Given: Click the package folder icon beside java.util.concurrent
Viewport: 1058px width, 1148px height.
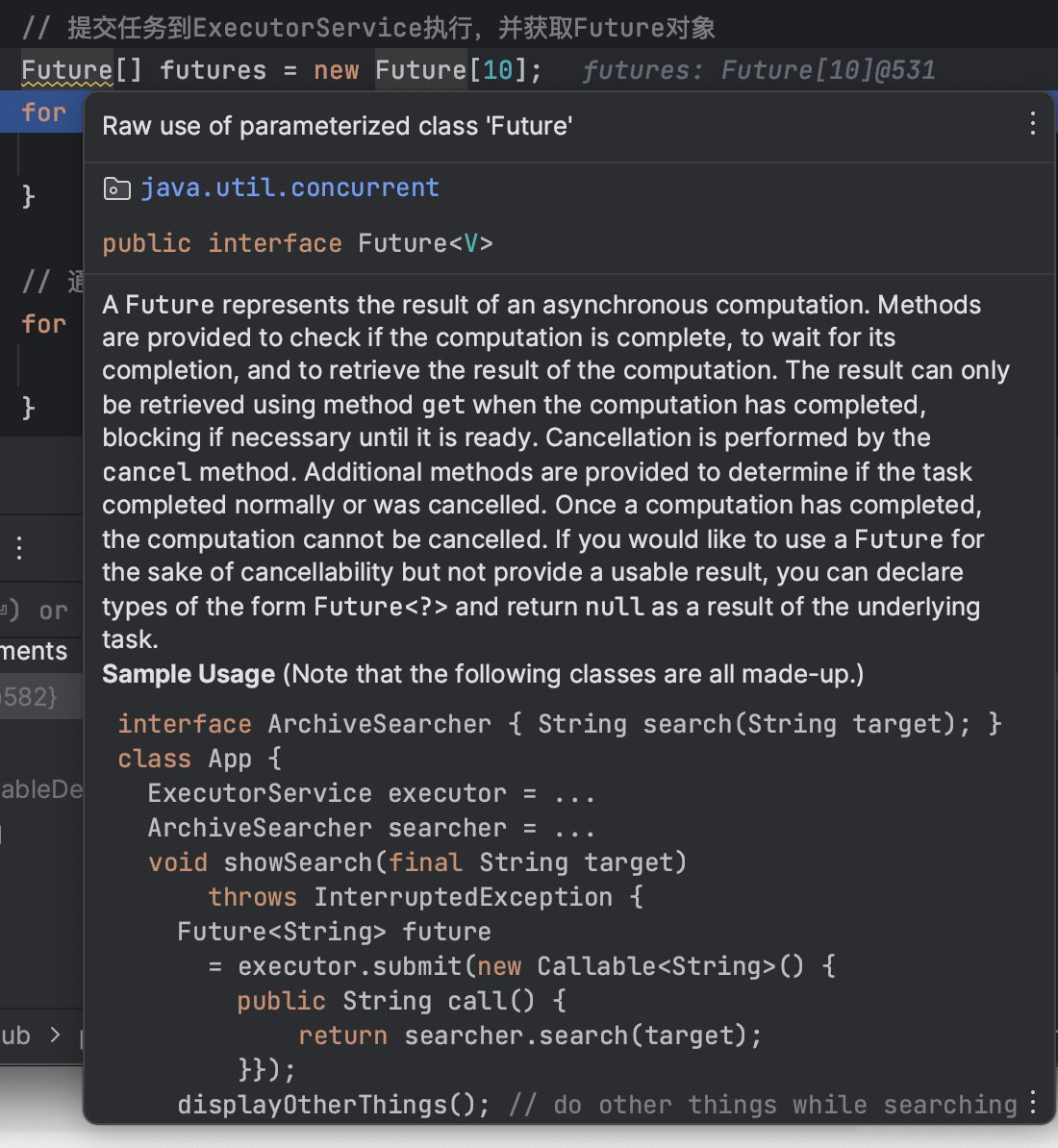Looking at the screenshot, I should tap(116, 188).
